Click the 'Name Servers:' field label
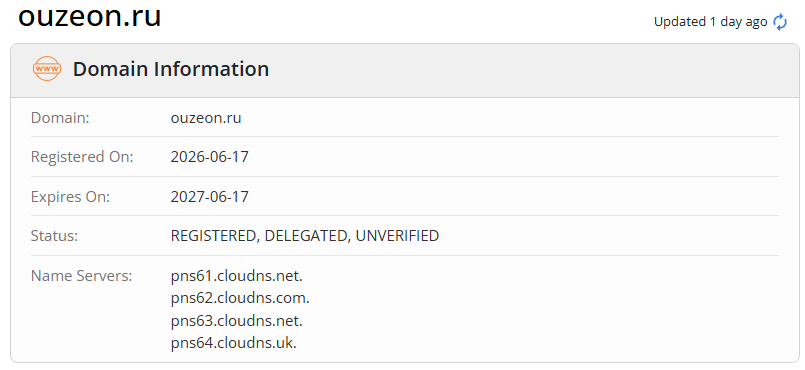Viewport: 805px width, 370px height. click(x=82, y=276)
